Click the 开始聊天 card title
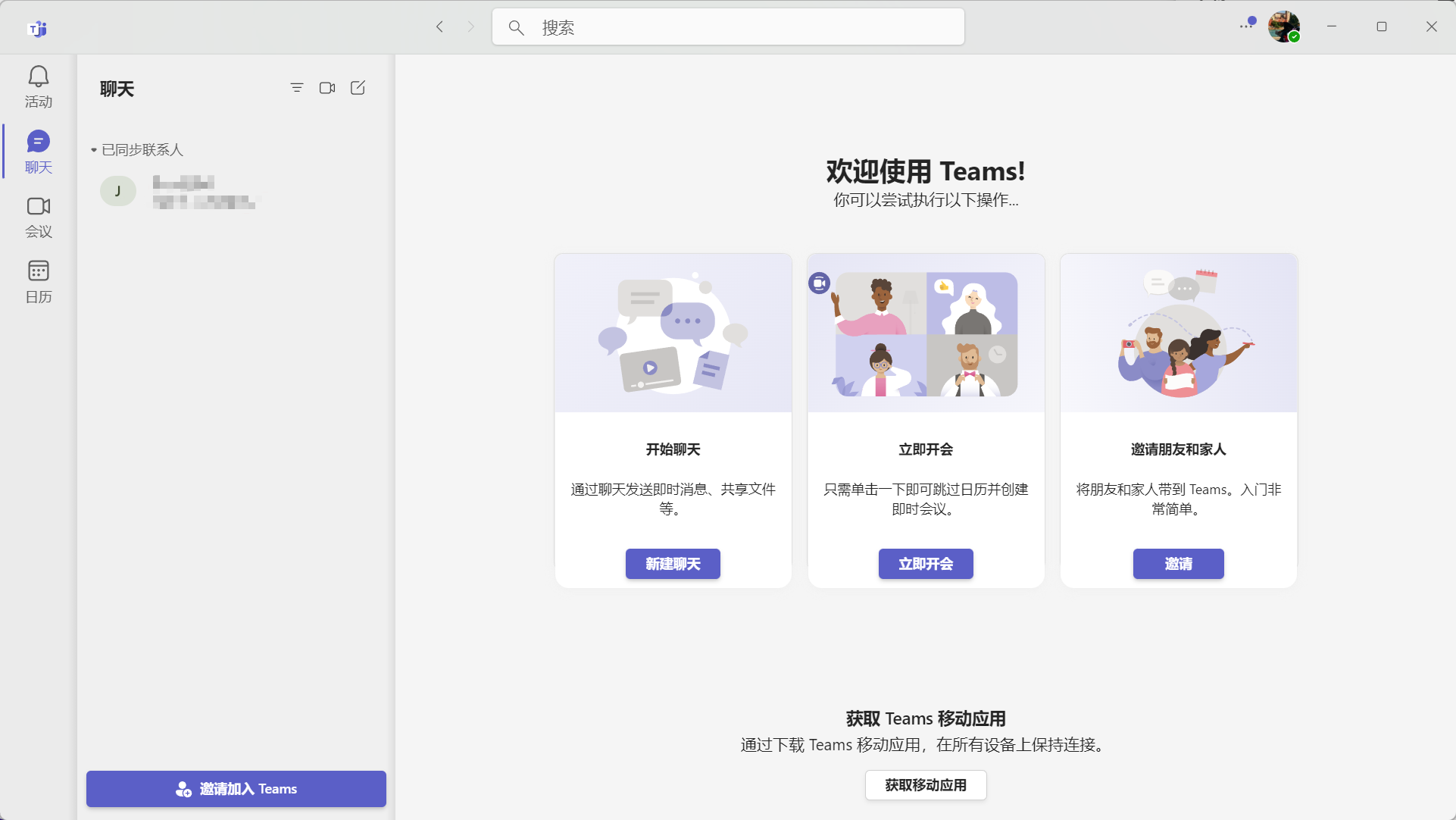 click(x=673, y=449)
